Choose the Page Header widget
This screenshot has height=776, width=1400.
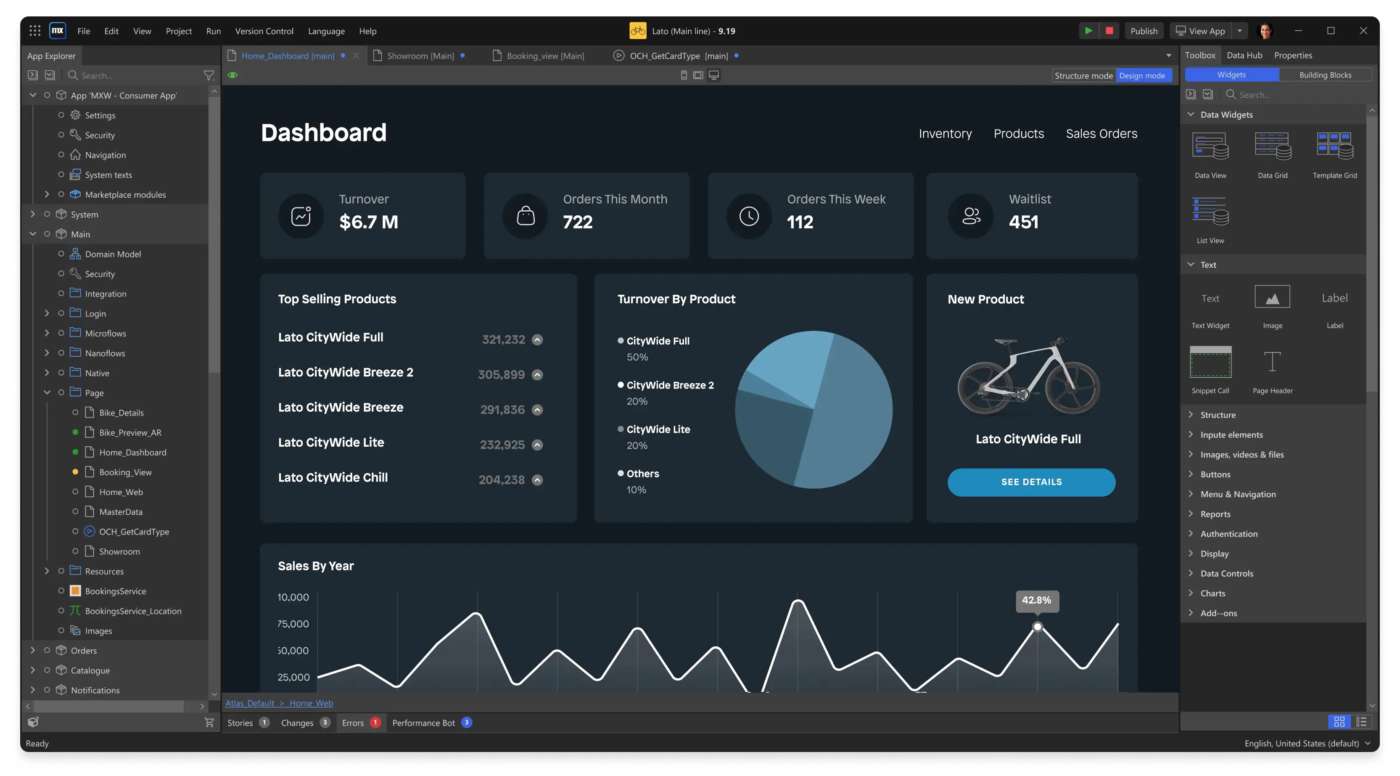coord(1272,370)
